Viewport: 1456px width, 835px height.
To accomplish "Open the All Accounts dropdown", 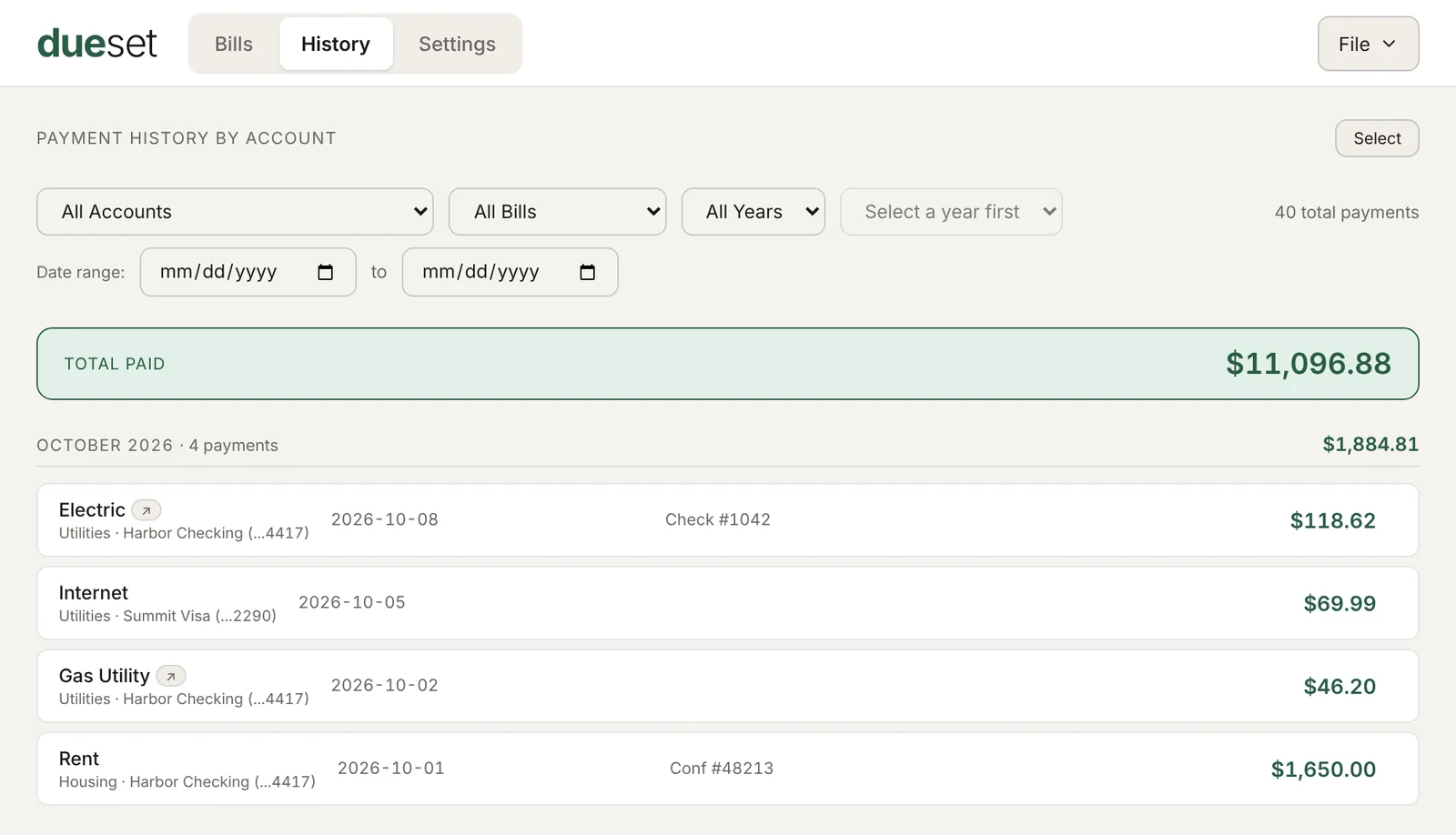I will [235, 212].
